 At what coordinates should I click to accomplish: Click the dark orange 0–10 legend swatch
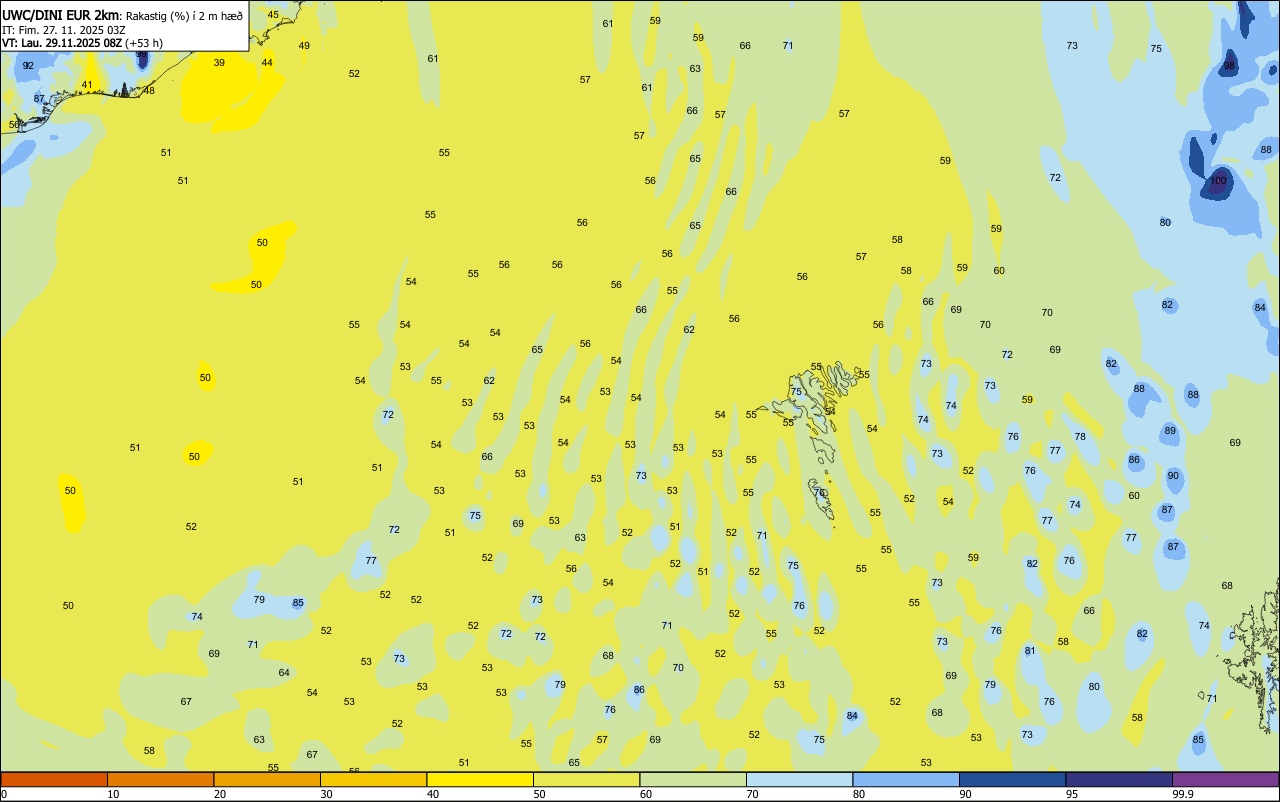(x=54, y=779)
